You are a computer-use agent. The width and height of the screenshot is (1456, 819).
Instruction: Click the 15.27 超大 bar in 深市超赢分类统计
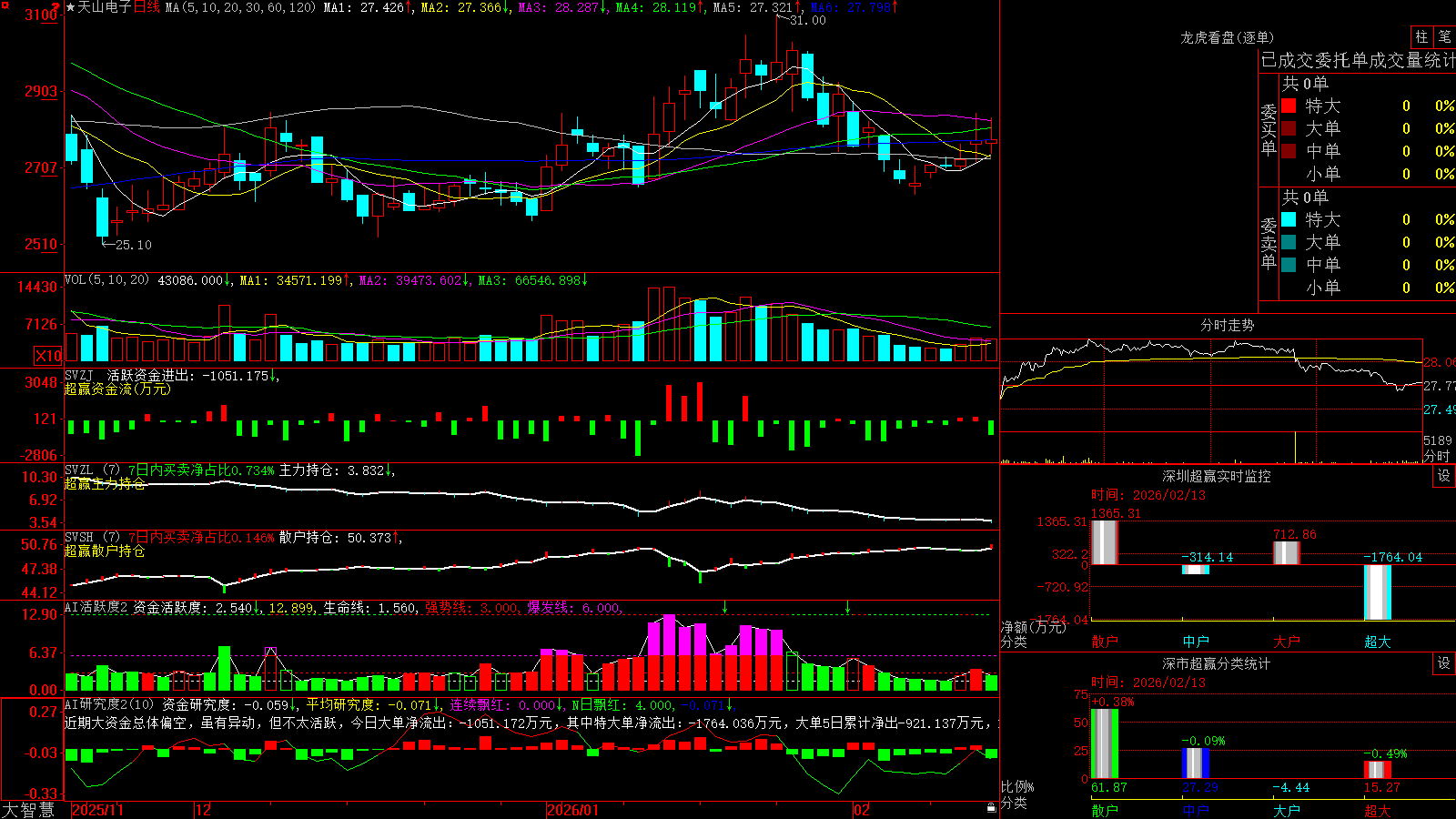tap(1378, 770)
